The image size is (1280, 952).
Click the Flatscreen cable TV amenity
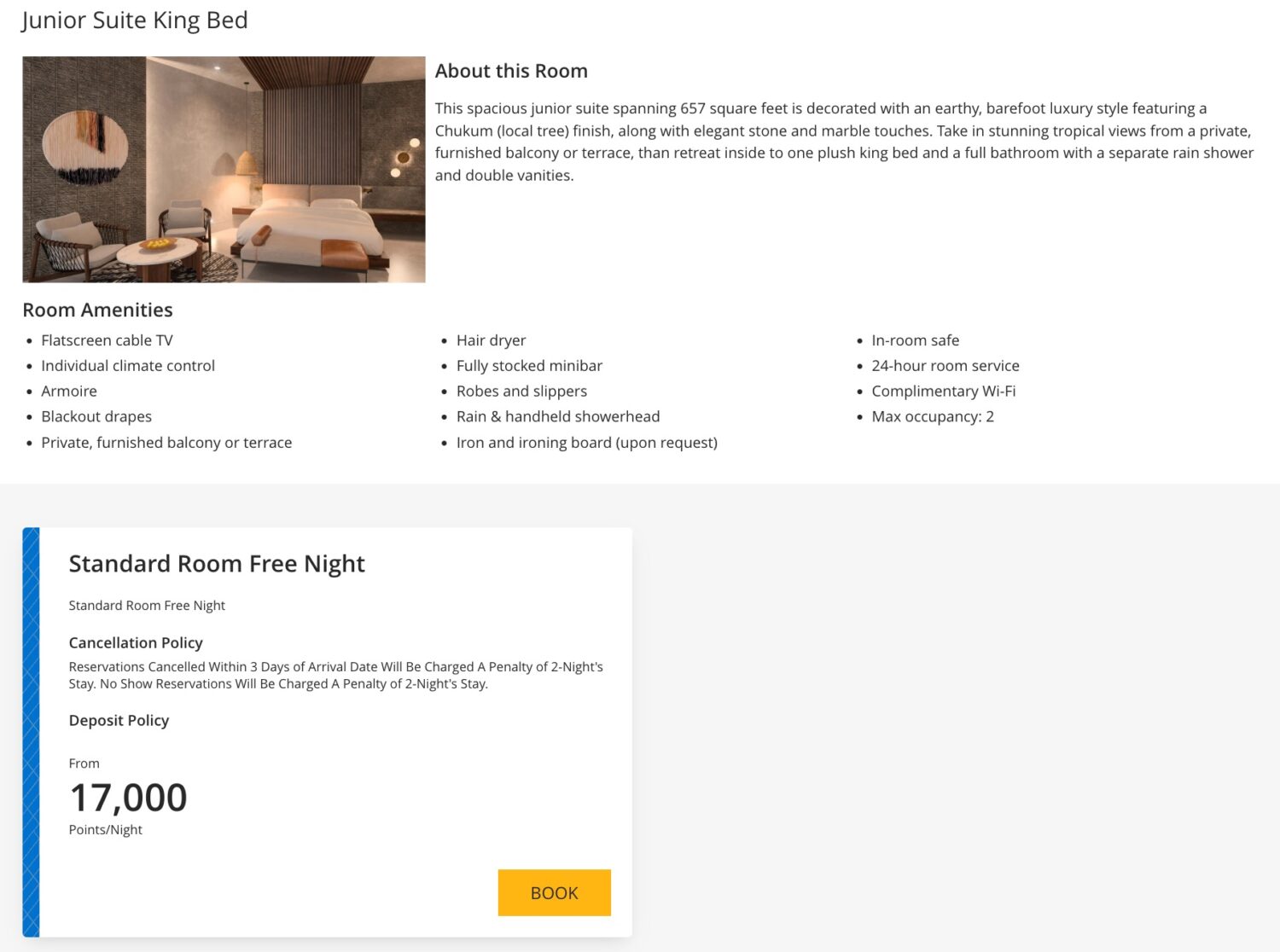(x=107, y=340)
